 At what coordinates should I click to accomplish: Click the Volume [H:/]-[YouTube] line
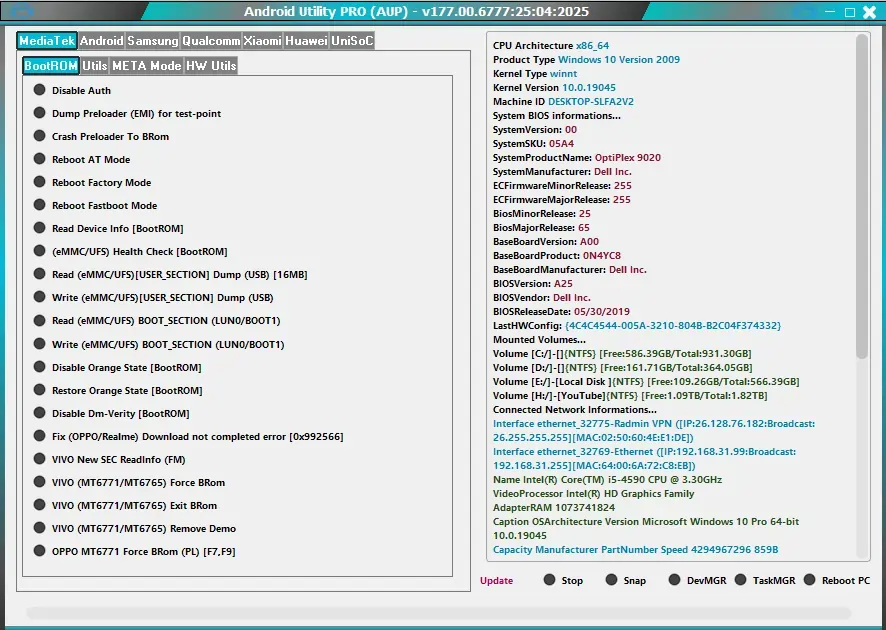click(x=630, y=396)
